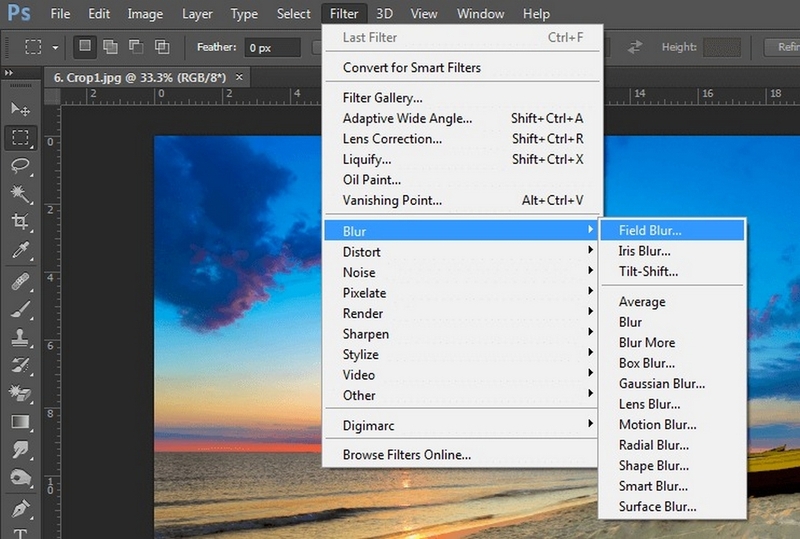Open the Layer menu
Screen dimensions: 800x539
coord(197,14)
